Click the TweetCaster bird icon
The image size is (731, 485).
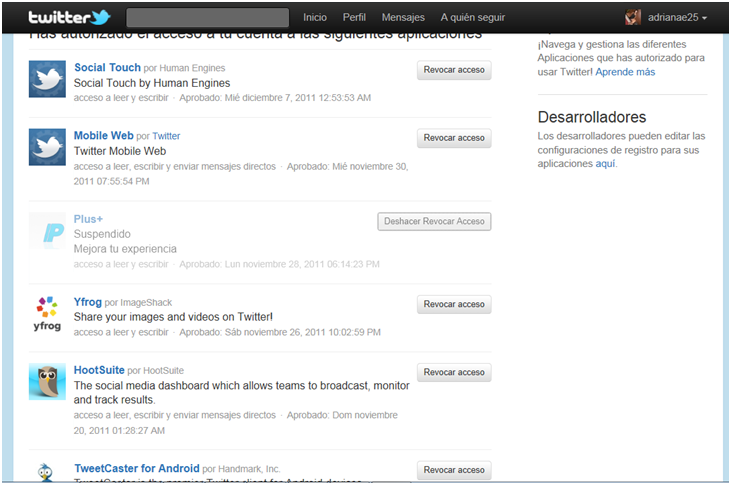pos(46,472)
